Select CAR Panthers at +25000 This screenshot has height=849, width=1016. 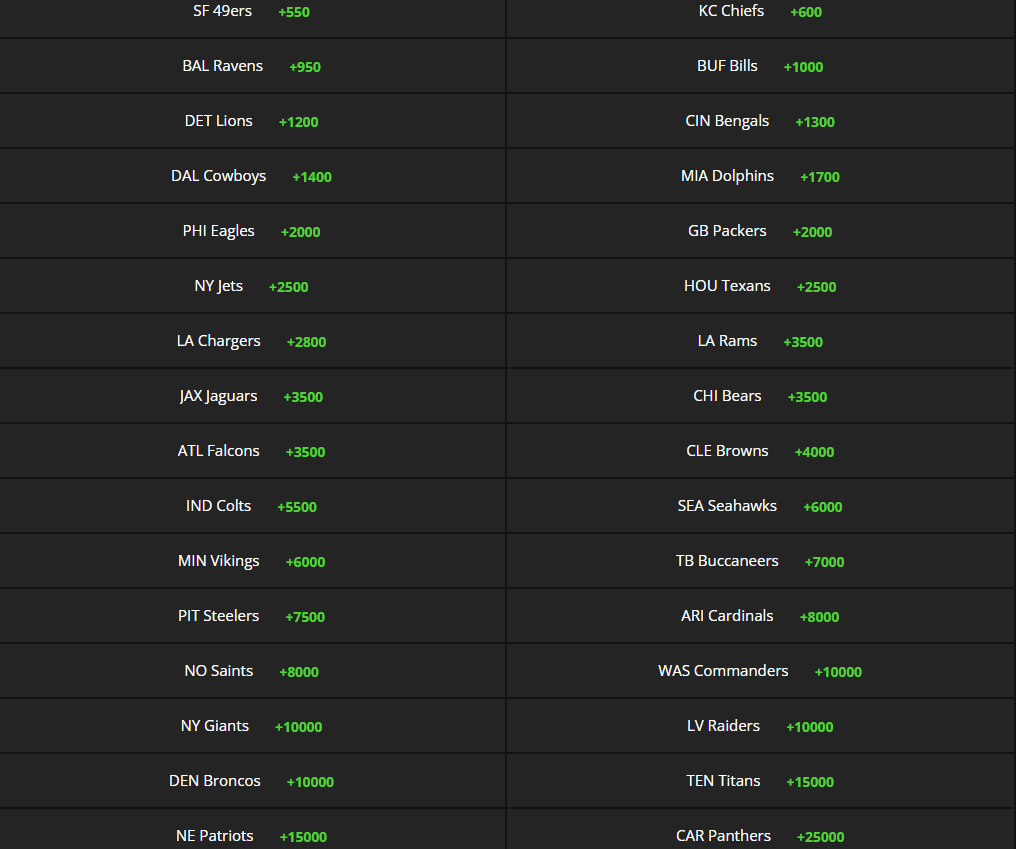[x=760, y=836]
